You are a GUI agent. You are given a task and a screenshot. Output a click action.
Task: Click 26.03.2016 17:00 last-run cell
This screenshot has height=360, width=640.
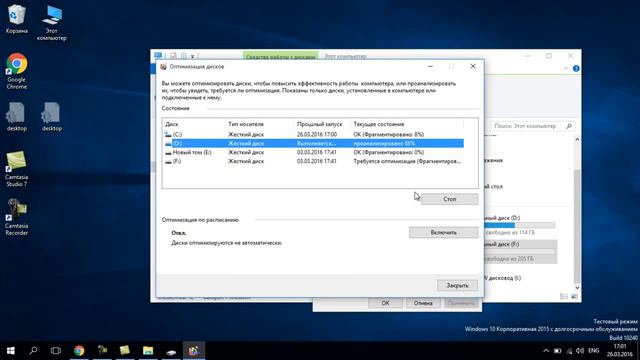[317, 134]
